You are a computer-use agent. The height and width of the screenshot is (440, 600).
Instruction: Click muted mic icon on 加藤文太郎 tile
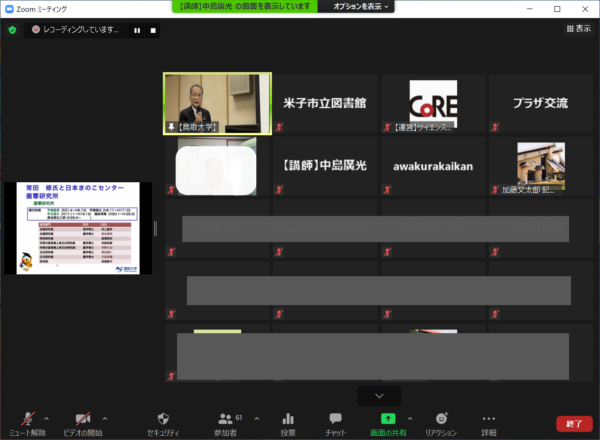click(x=495, y=189)
